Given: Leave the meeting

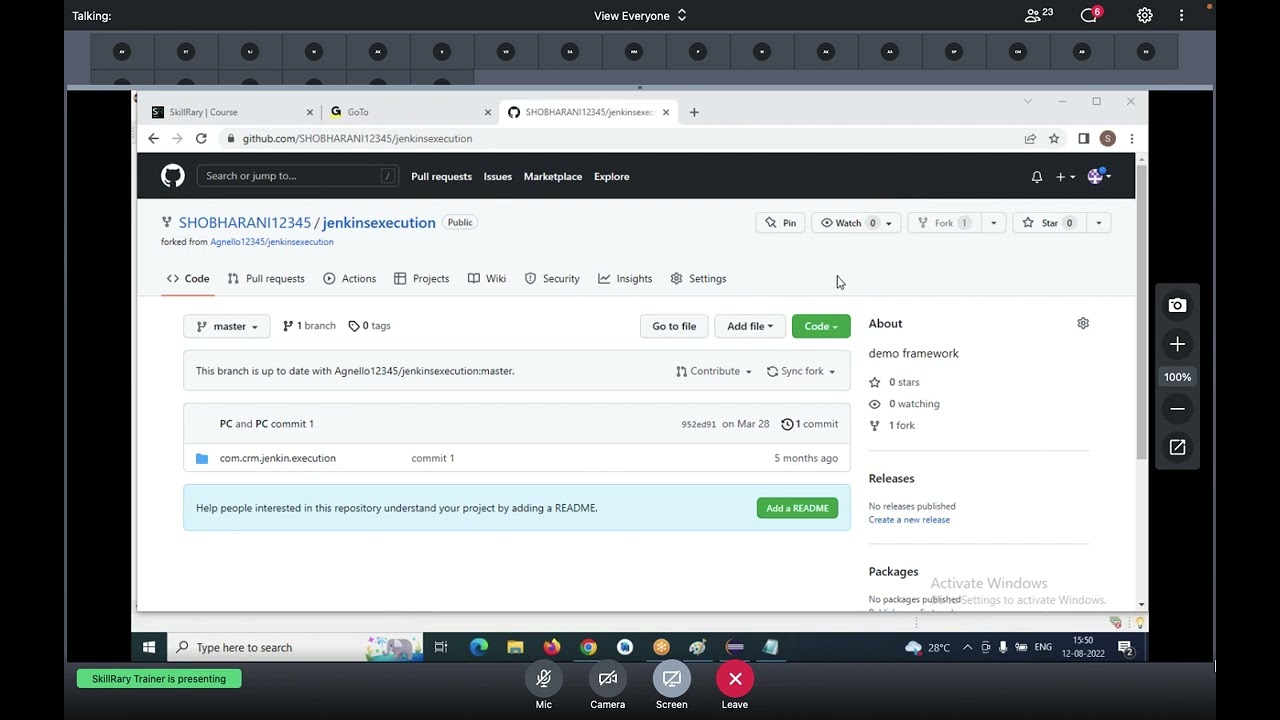Looking at the screenshot, I should [735, 679].
